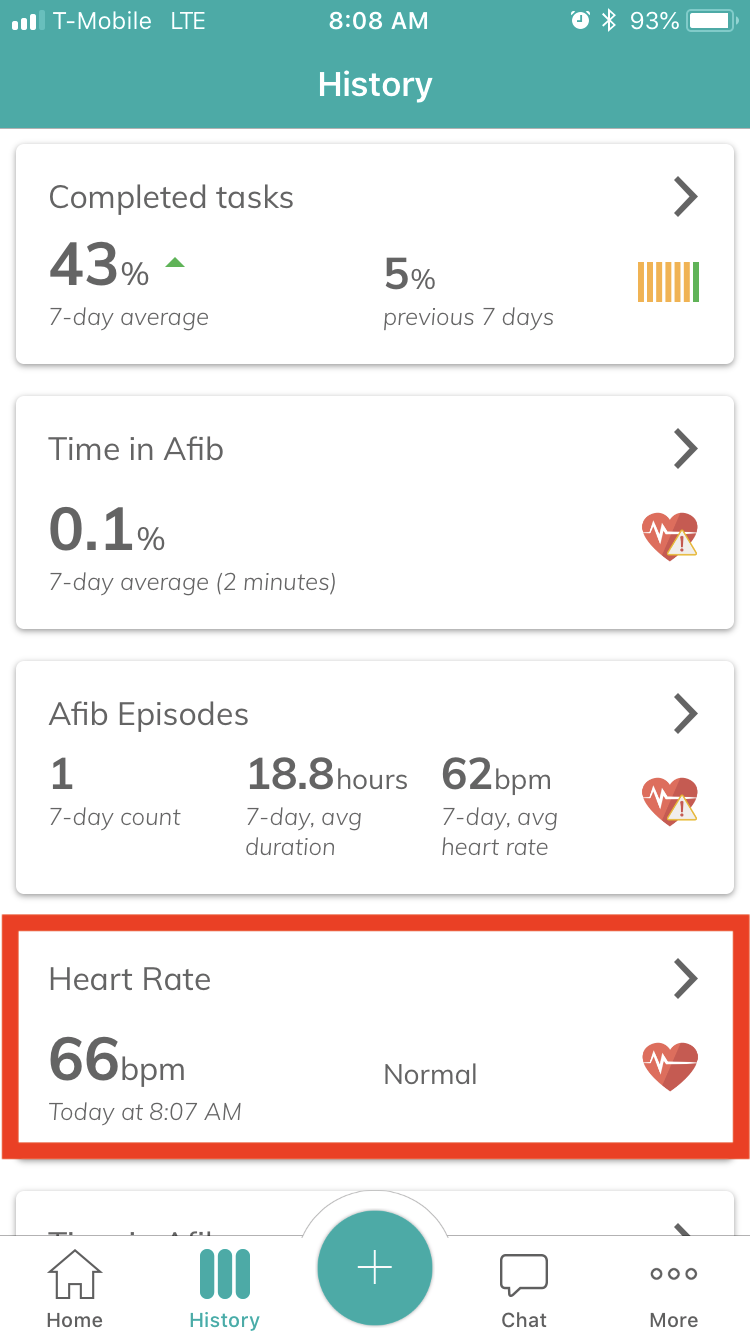Tap the History header title

[x=375, y=85]
